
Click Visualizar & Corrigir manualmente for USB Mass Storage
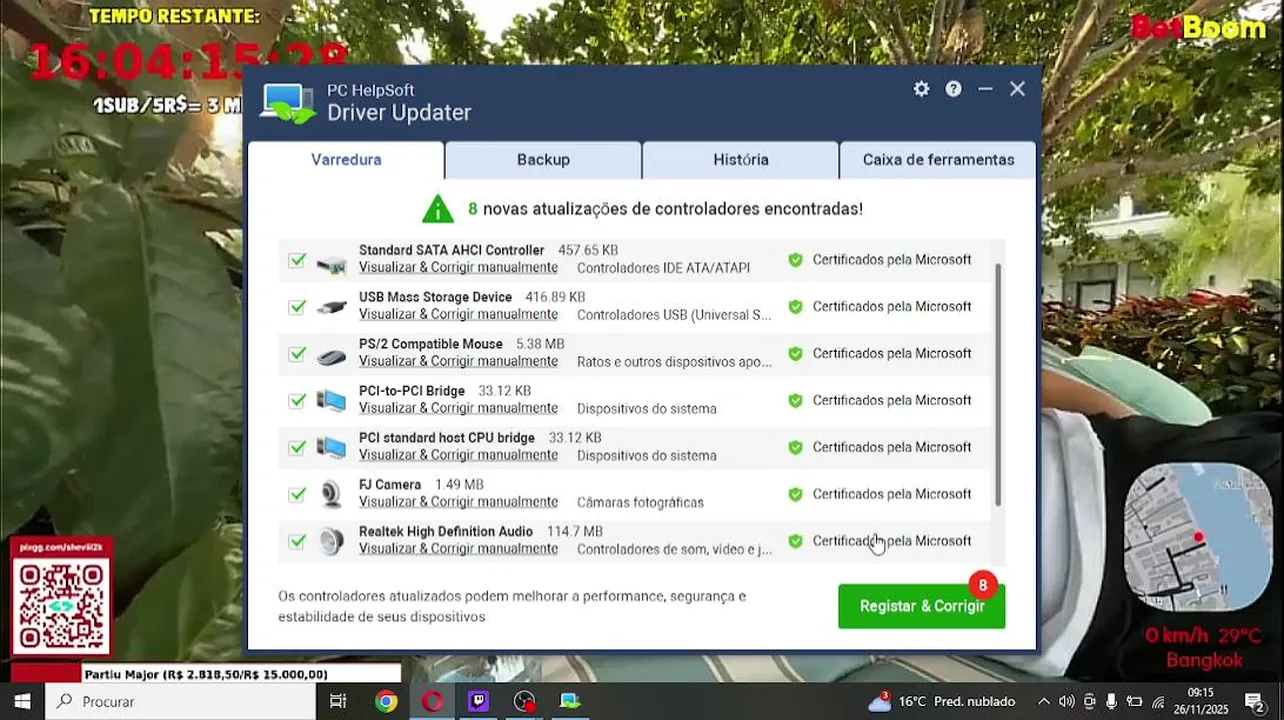pyautogui.click(x=458, y=315)
